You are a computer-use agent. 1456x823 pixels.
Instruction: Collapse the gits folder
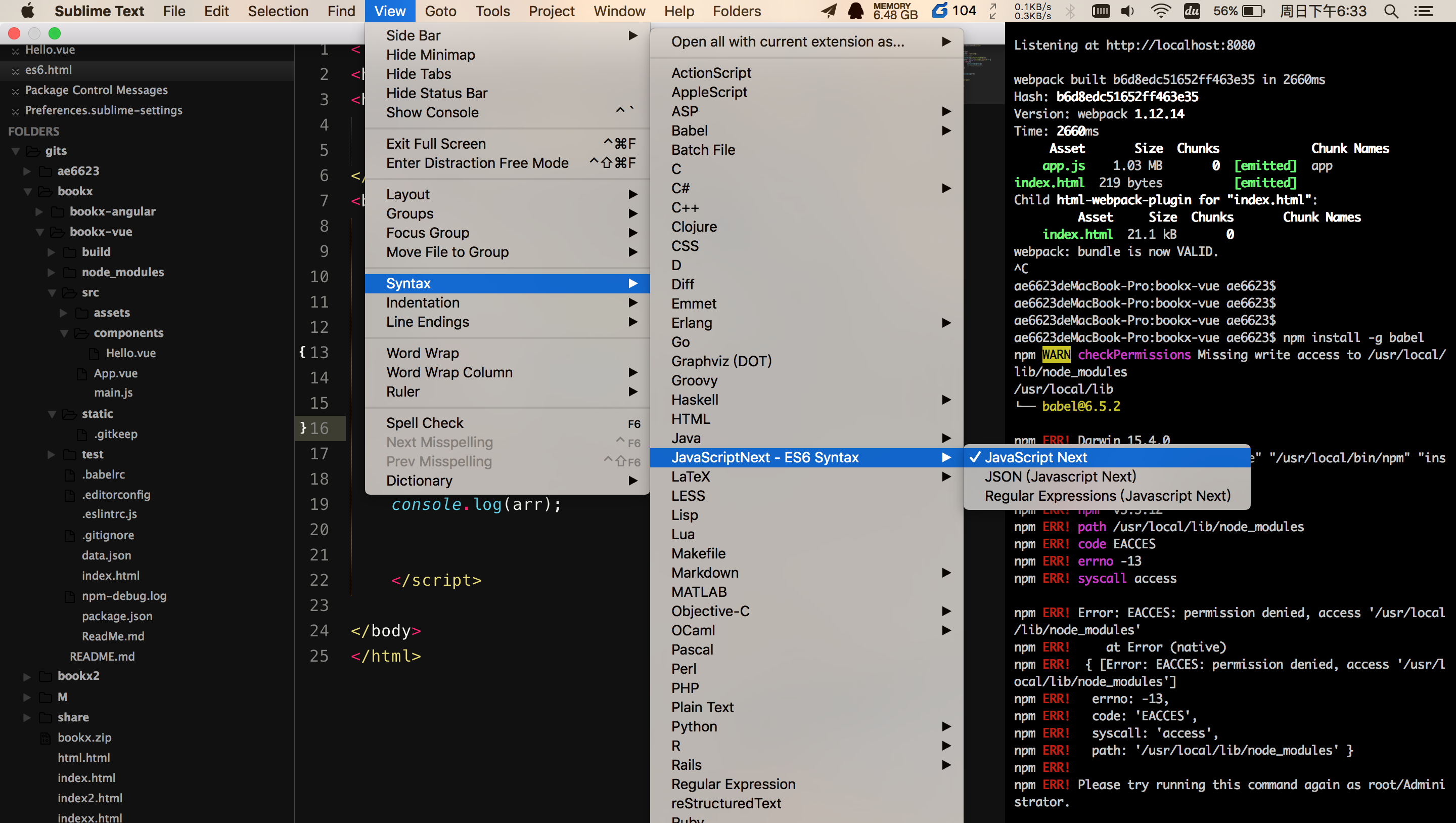click(x=16, y=151)
